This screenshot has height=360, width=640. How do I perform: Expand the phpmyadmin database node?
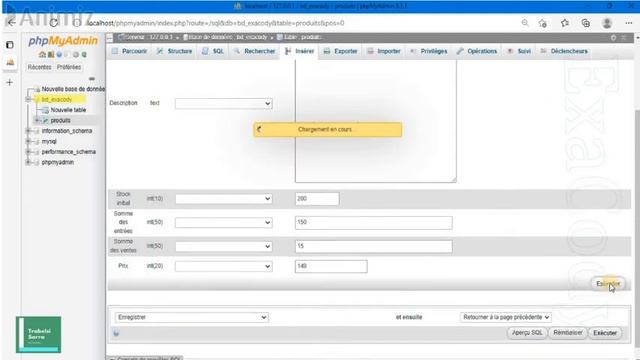[28, 162]
